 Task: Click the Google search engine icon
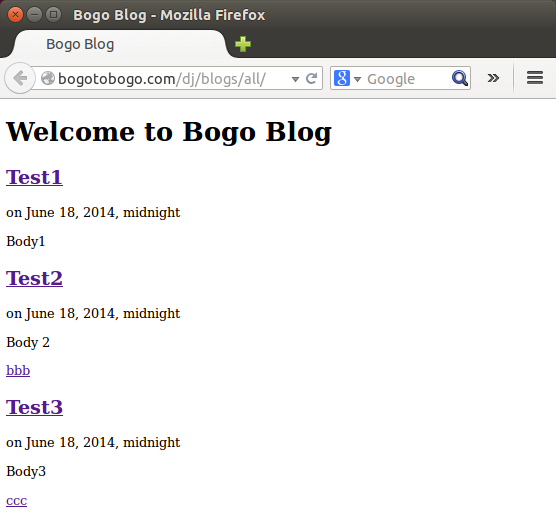pos(342,78)
